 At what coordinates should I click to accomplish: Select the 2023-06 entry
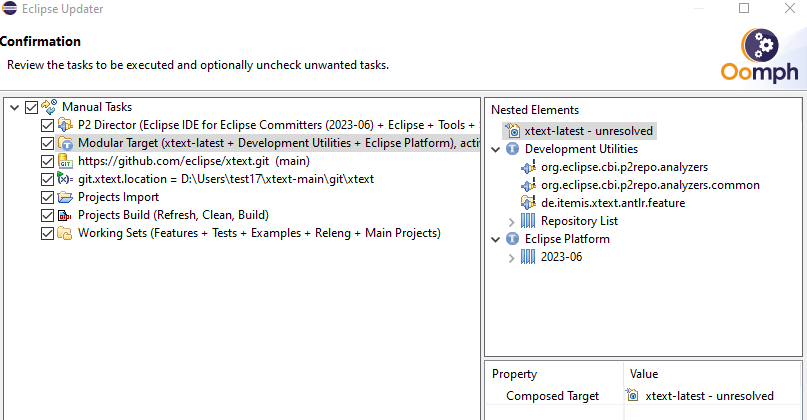click(x=562, y=257)
